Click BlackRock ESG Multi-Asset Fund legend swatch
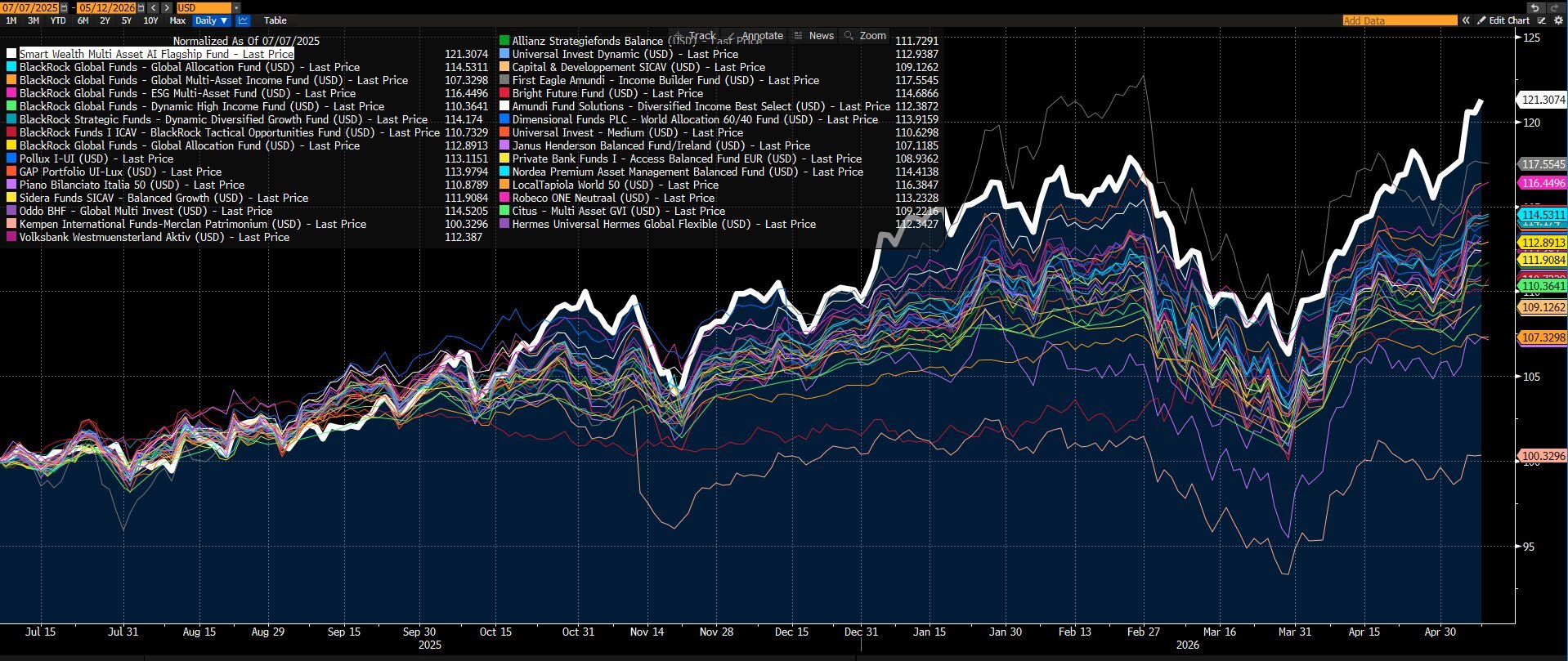The height and width of the screenshot is (661, 1568). pos(11,93)
